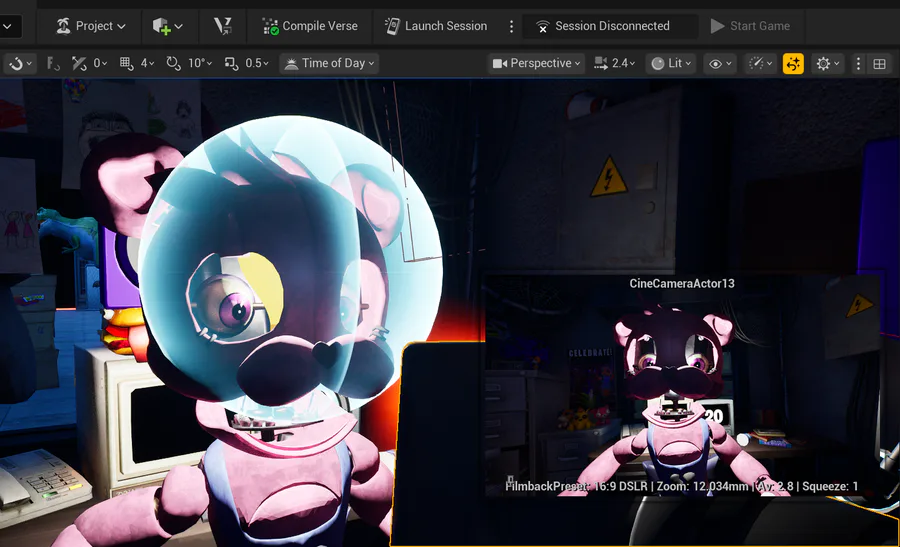
Task: Click the disabled Start Game button
Action: click(x=750, y=26)
